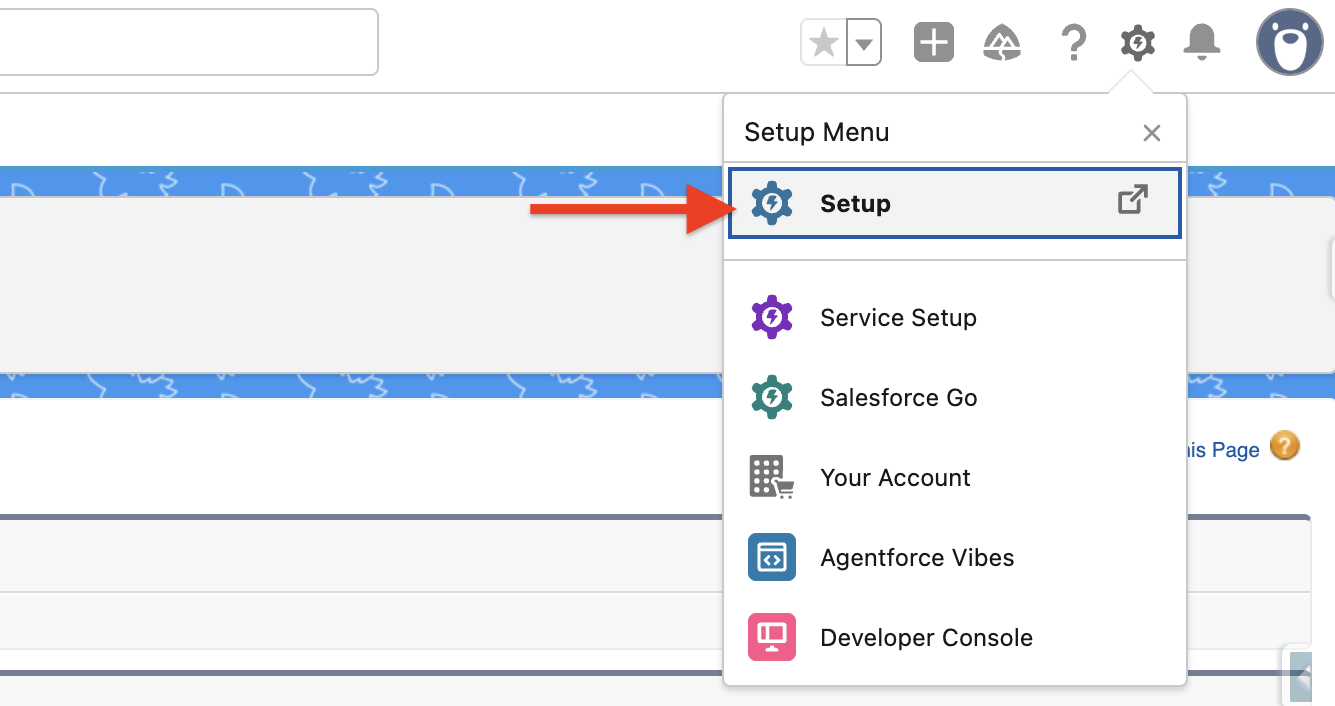Expand the collapsed sidebar handle at bottom right

click(1300, 677)
